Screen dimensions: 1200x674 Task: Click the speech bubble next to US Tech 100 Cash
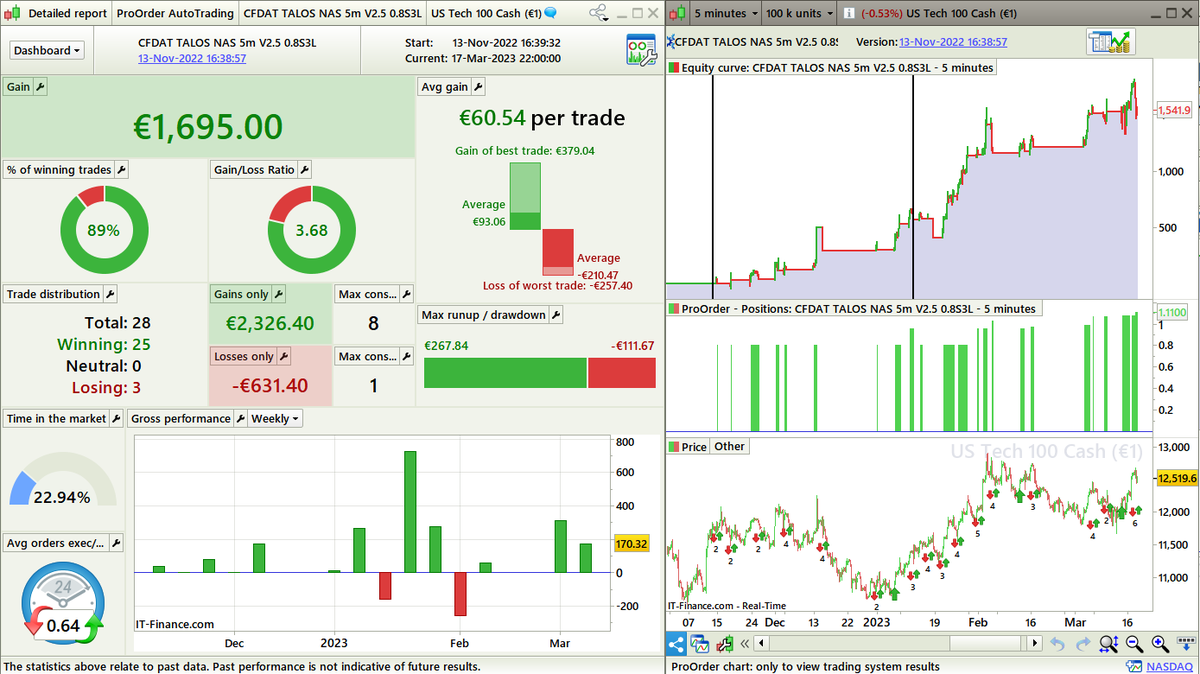pos(551,14)
